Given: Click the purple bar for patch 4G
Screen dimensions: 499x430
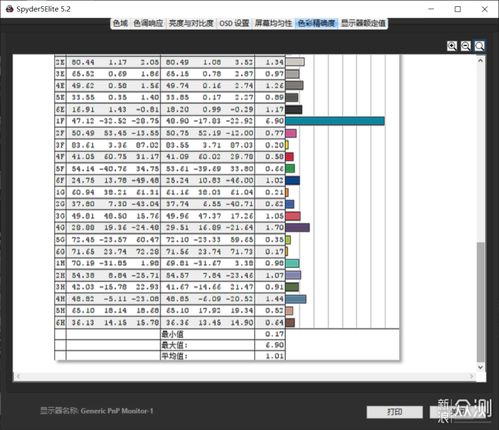Looking at the screenshot, I should click(298, 228).
